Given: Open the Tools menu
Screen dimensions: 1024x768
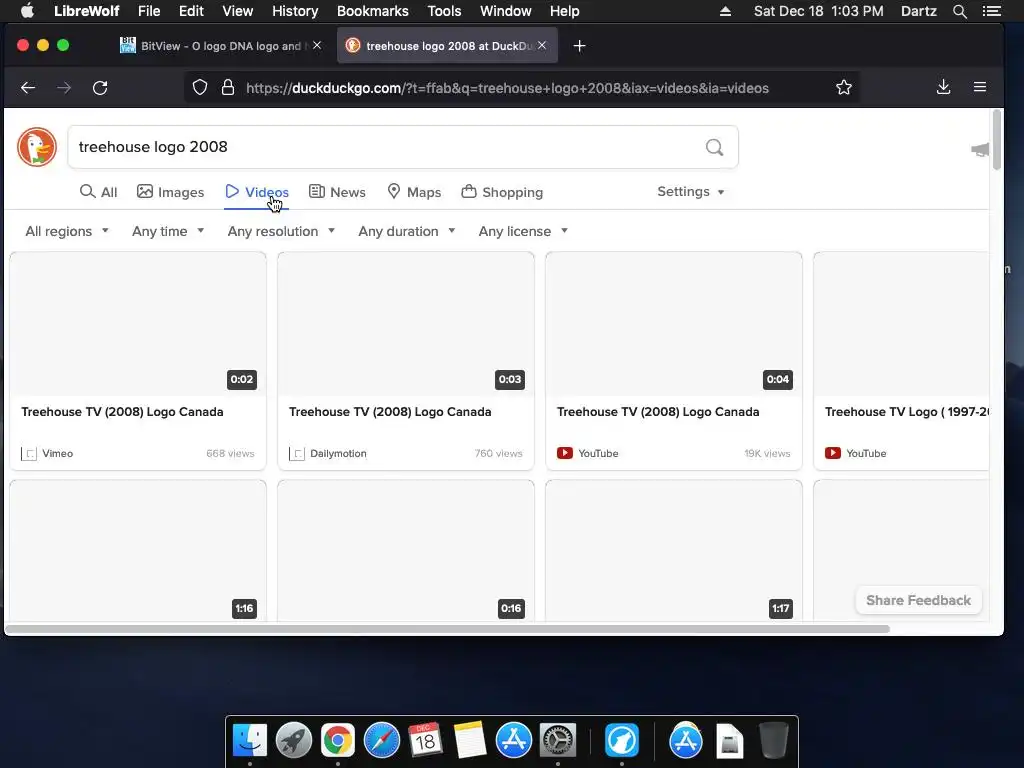Looking at the screenshot, I should click(444, 11).
